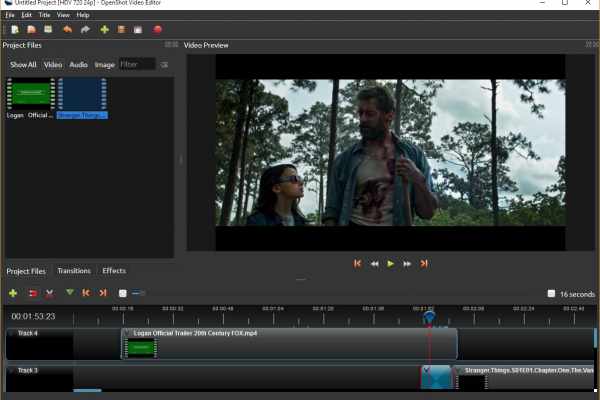
Task: Click the Project Files panel title
Action: (22, 45)
